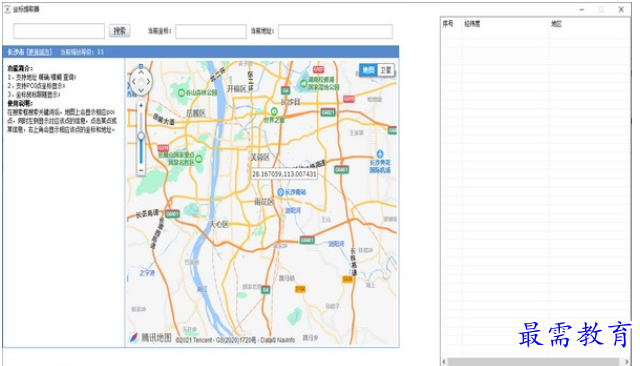Click the scrollbar left arrow in table
The image size is (640, 366).
click(x=444, y=362)
